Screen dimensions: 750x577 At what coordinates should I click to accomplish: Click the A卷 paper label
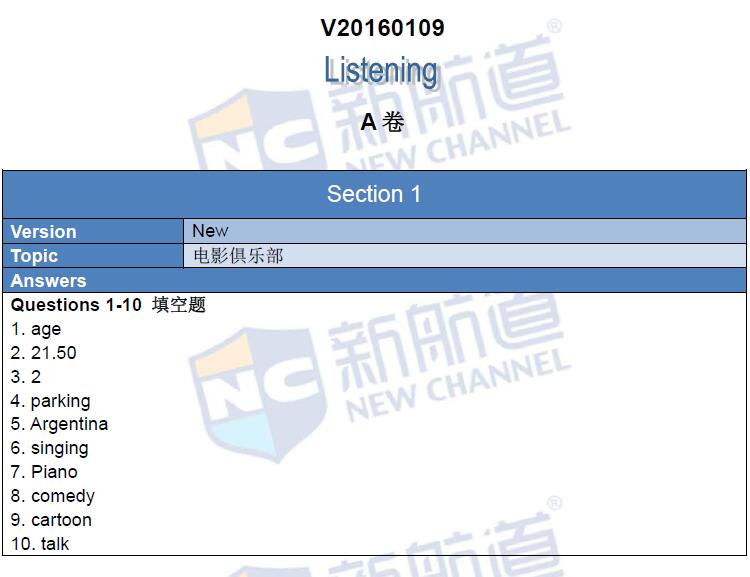(x=382, y=122)
